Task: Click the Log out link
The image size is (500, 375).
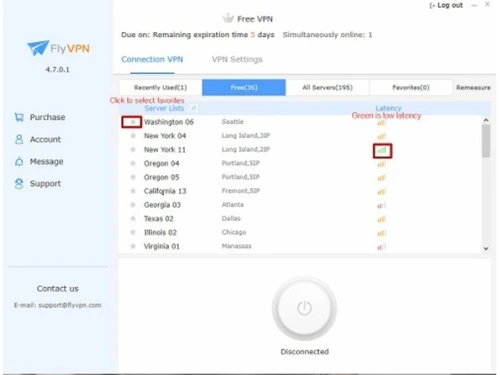Action: tap(450, 5)
